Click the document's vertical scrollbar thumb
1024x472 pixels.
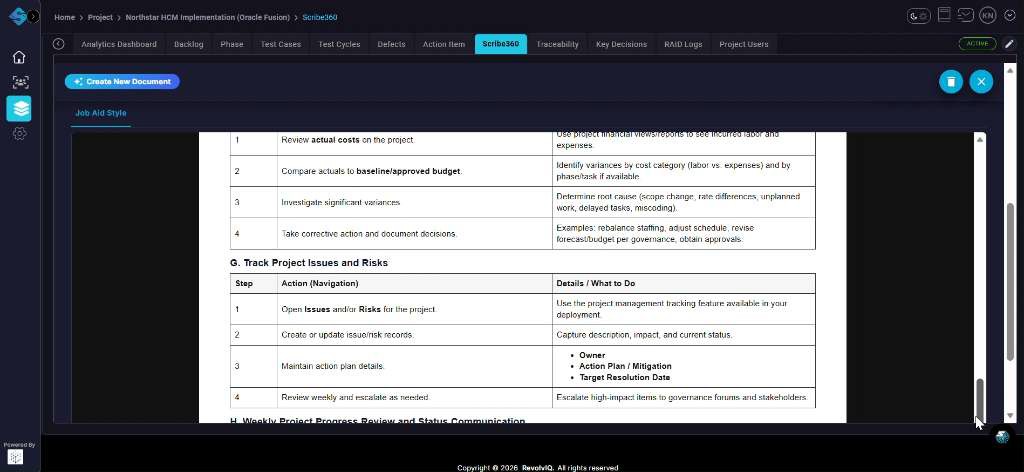tap(980, 400)
